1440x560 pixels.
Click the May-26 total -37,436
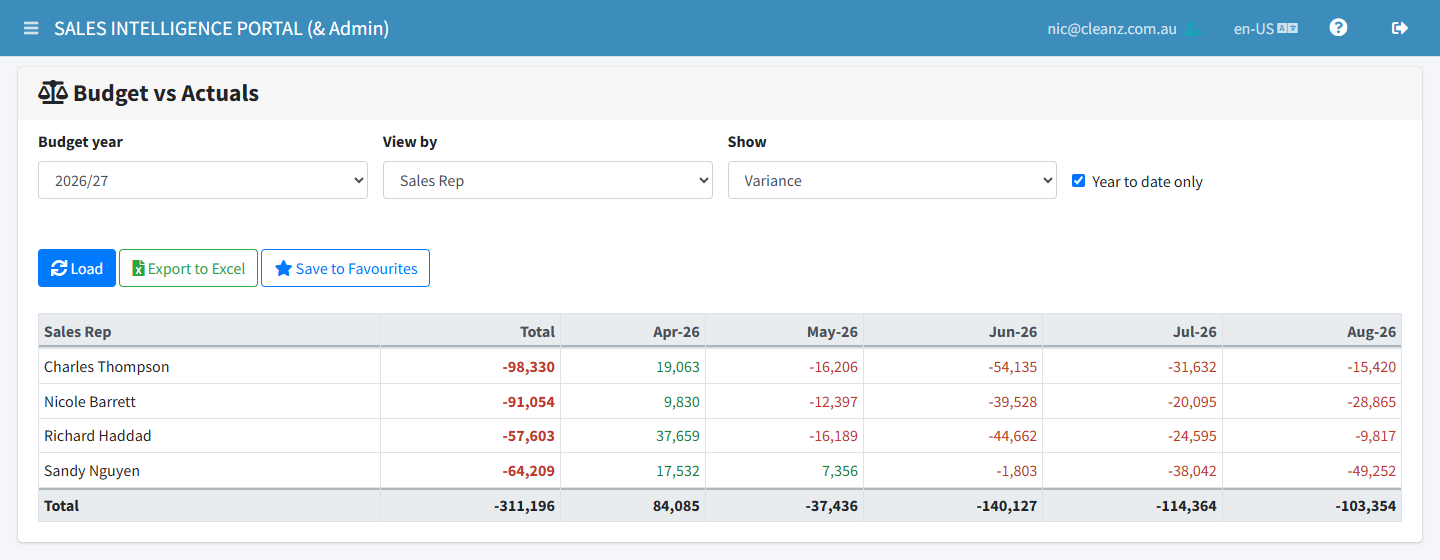[x=831, y=506]
